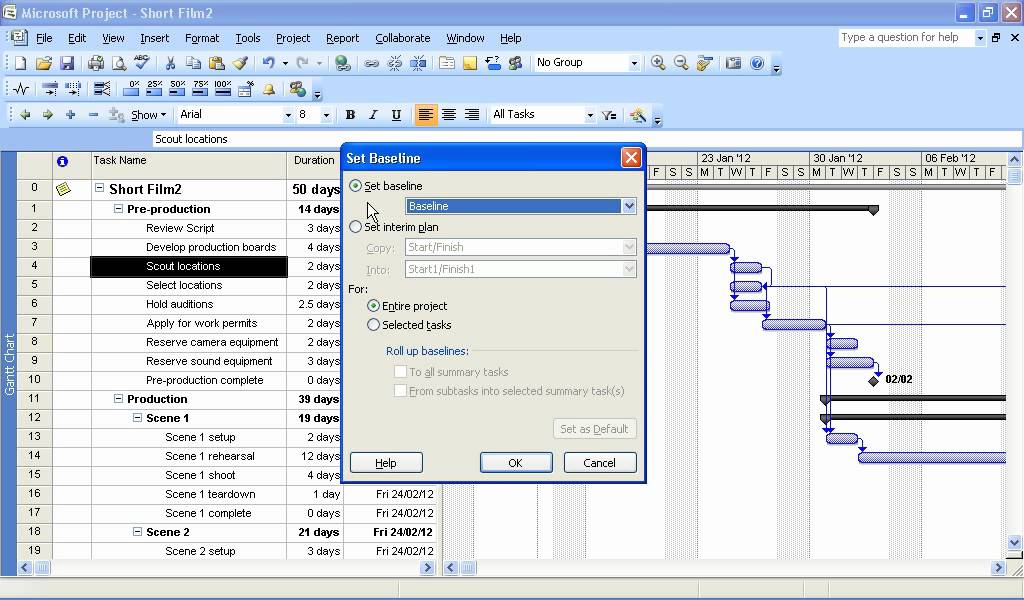Click the task table's scroll-right arrow
The width and height of the screenshot is (1024, 600).
[427, 568]
